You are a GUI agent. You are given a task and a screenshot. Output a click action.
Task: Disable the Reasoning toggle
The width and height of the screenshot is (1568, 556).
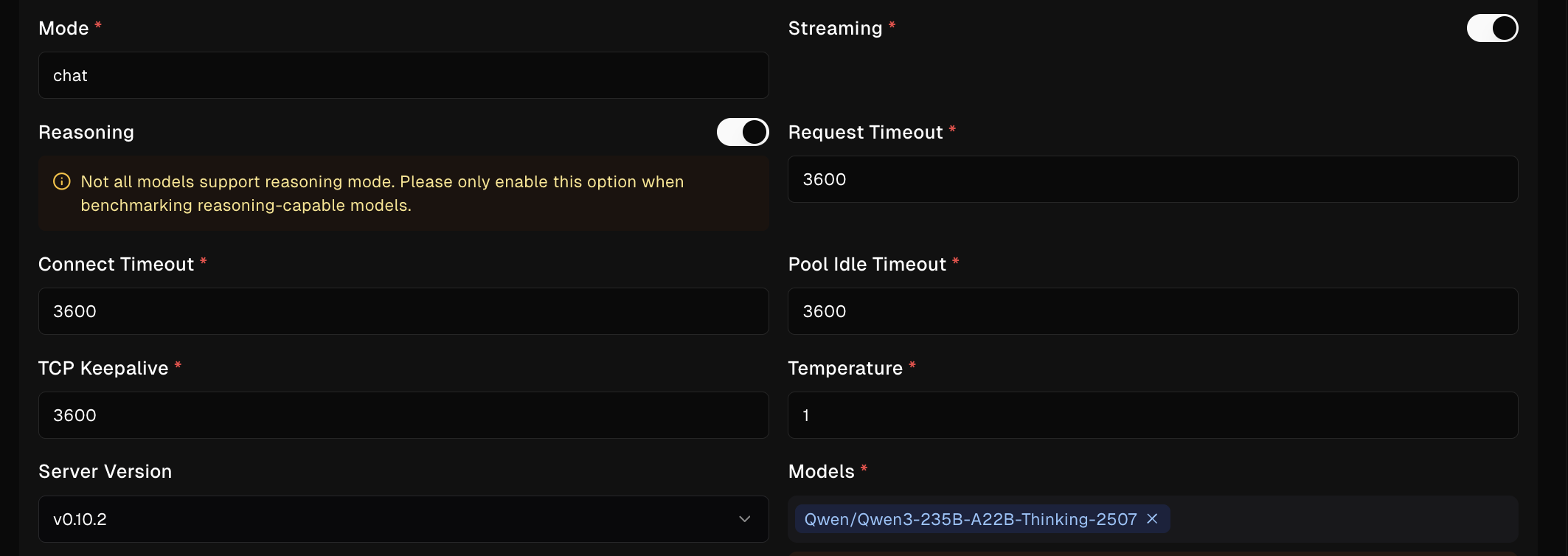point(742,132)
